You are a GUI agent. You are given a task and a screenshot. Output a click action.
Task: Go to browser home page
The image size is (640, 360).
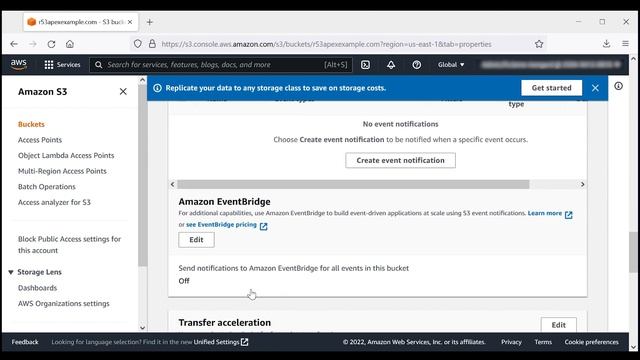click(x=70, y=44)
